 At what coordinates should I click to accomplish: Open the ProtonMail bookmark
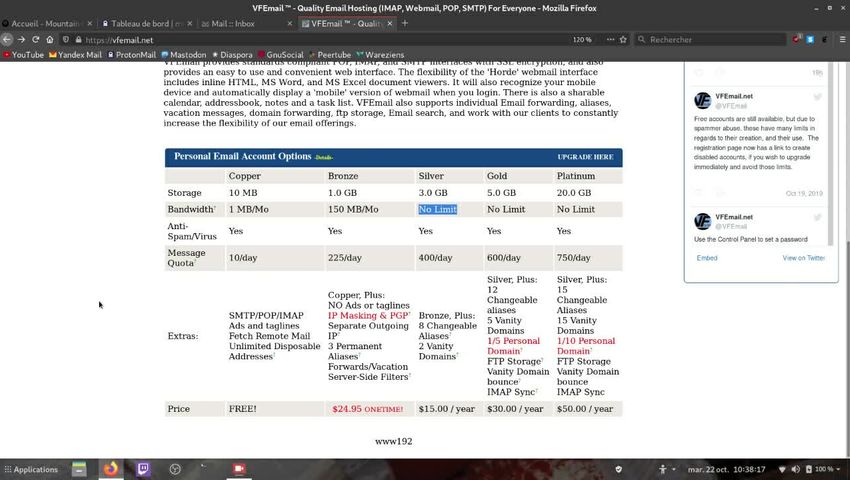click(132, 55)
